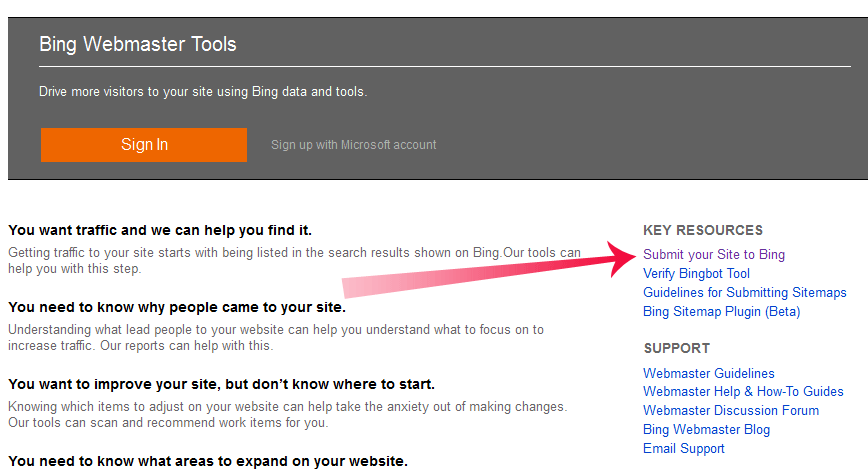Click the SUPPORT section heading
The width and height of the screenshot is (868, 475).
(x=676, y=348)
